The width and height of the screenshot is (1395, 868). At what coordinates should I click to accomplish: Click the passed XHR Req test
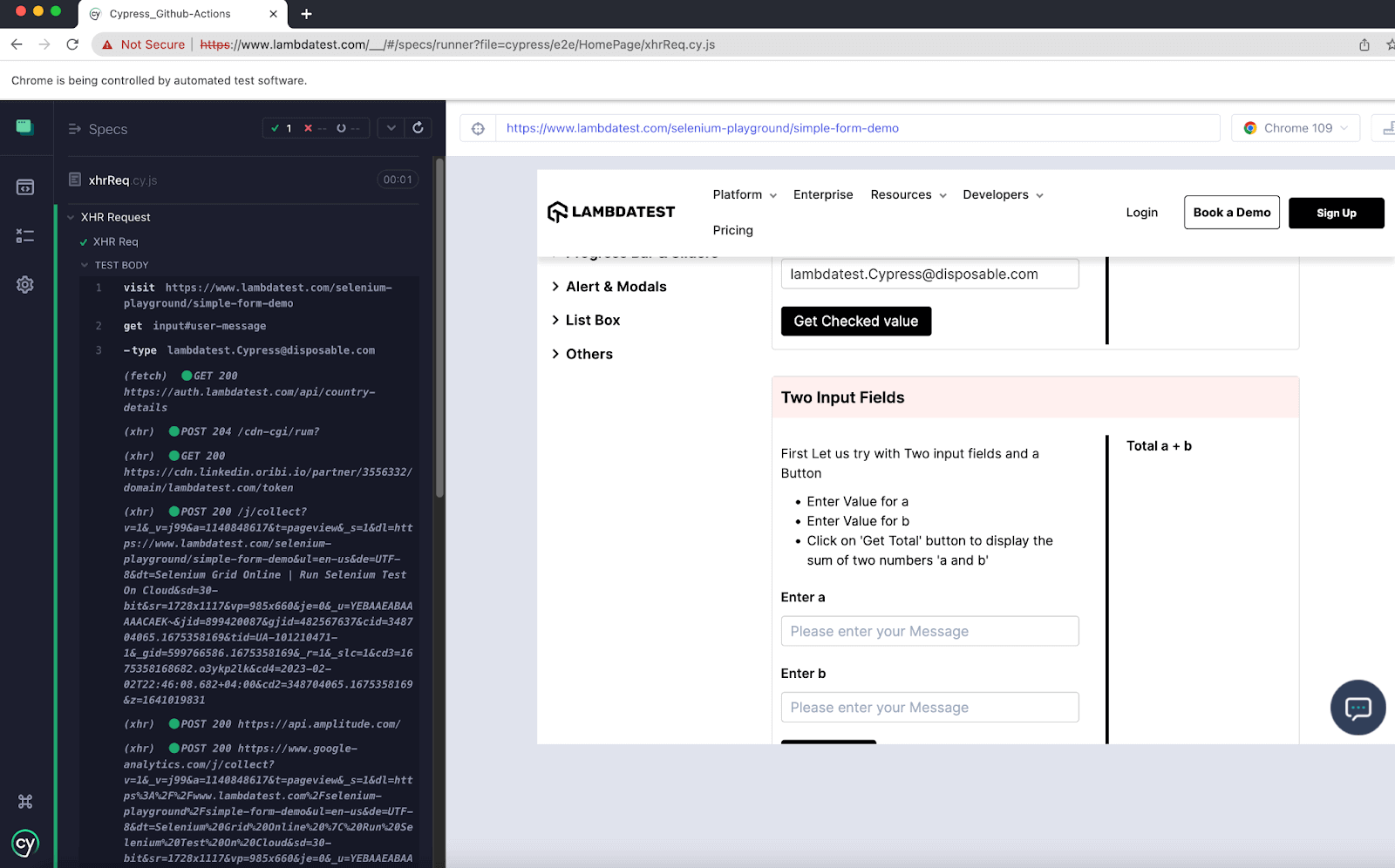coord(116,241)
